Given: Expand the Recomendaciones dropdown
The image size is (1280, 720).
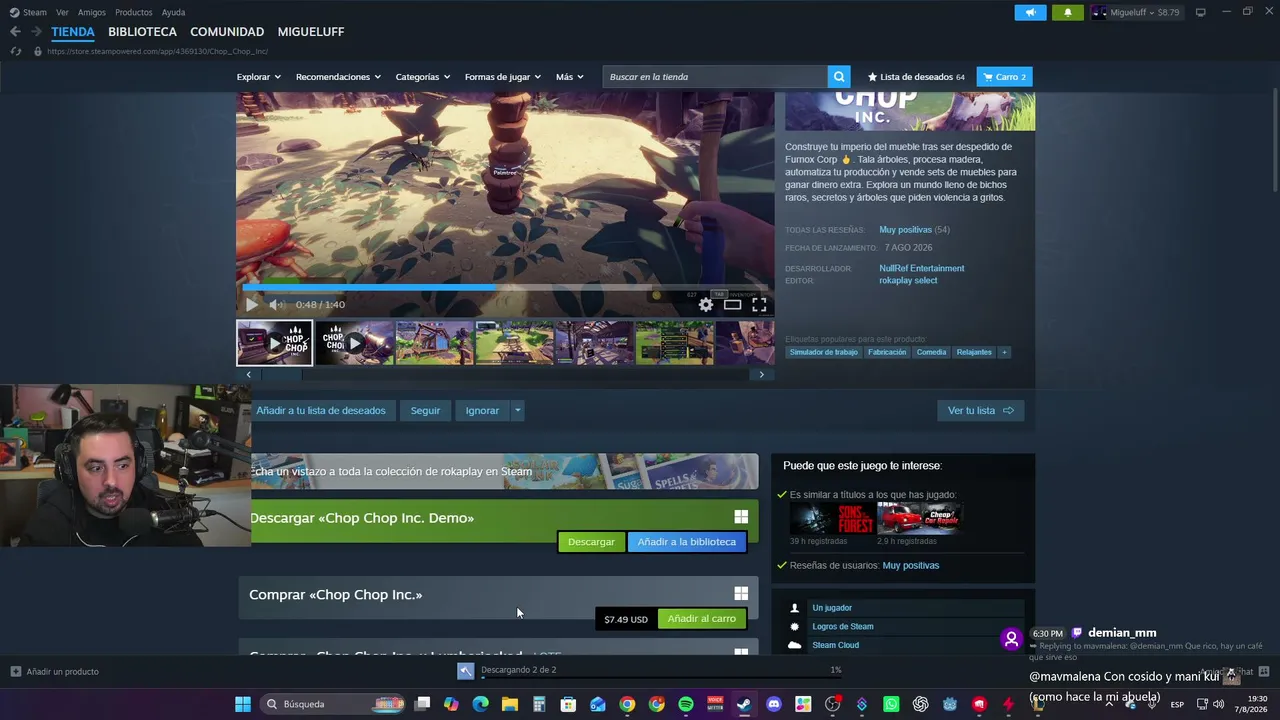Looking at the screenshot, I should pyautogui.click(x=339, y=77).
